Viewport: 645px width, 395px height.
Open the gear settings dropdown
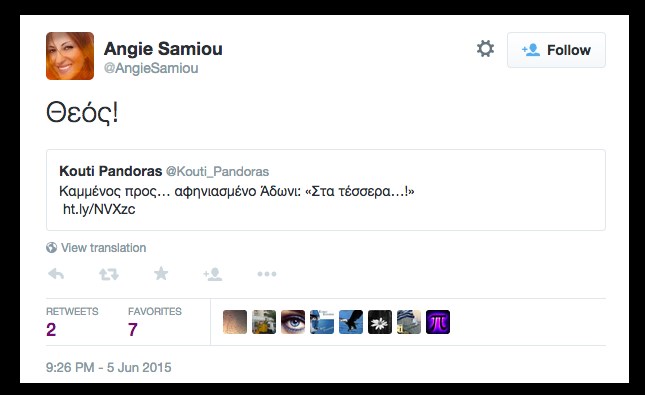click(485, 49)
